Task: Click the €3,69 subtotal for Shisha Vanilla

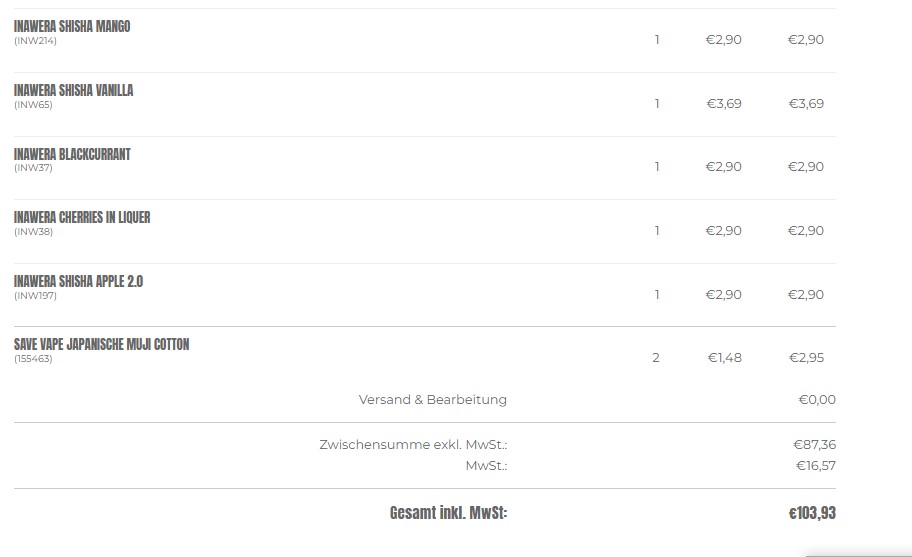Action: (806, 103)
